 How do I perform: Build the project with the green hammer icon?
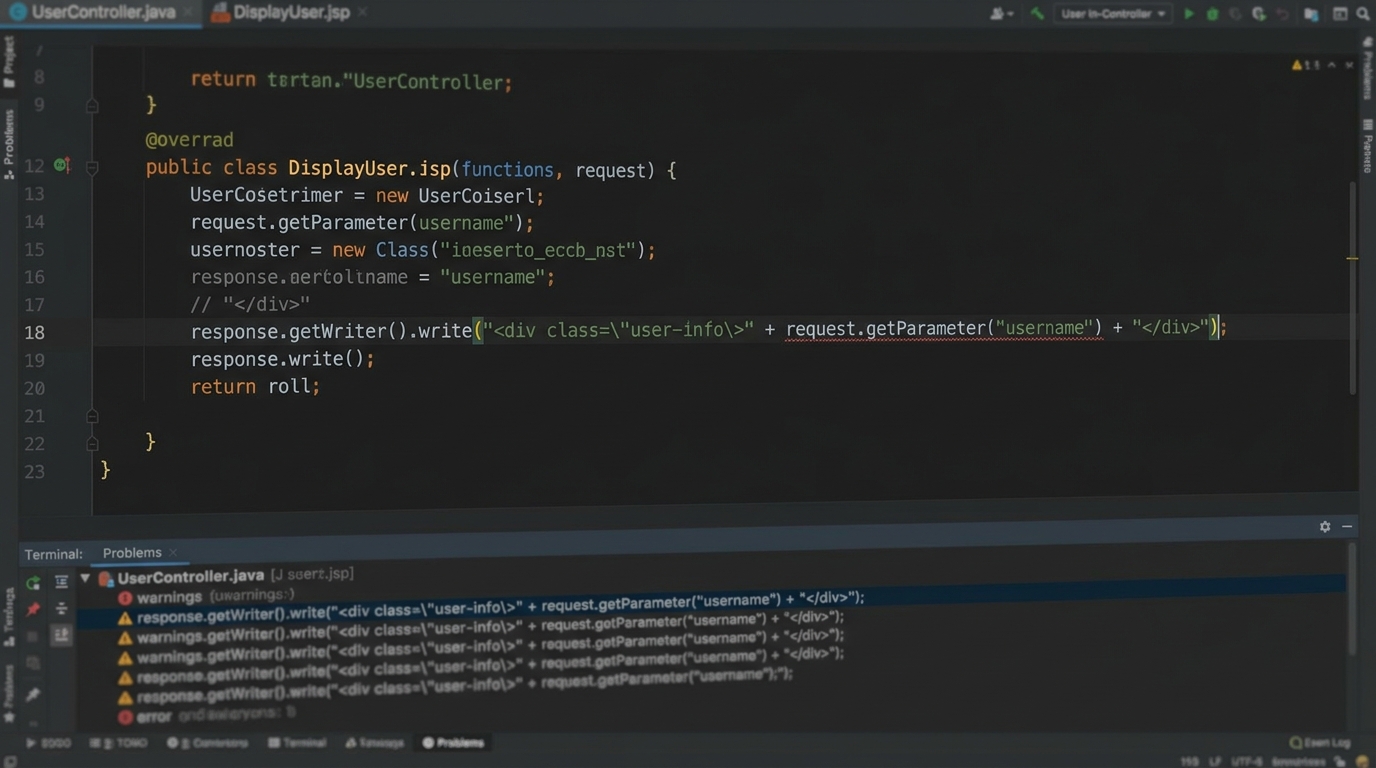coord(1037,14)
